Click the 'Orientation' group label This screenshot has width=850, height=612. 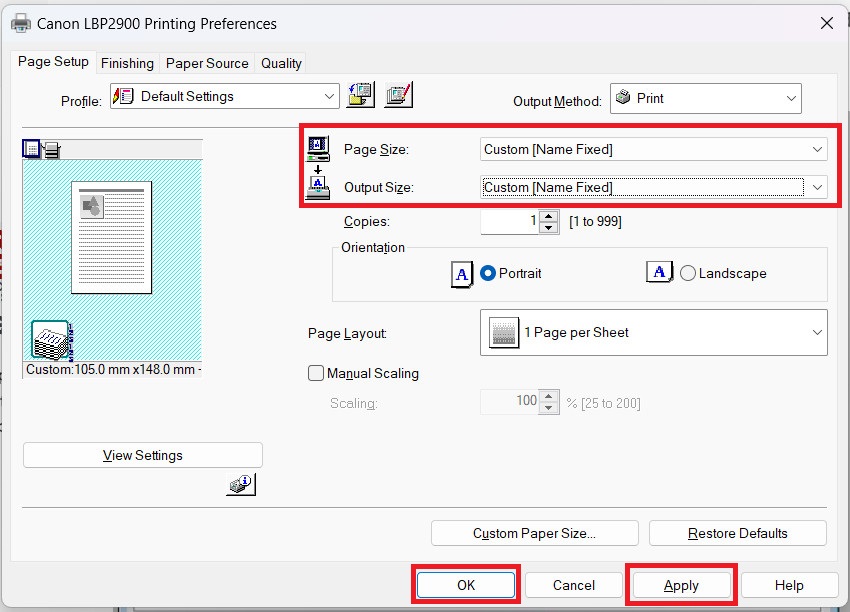coord(373,247)
